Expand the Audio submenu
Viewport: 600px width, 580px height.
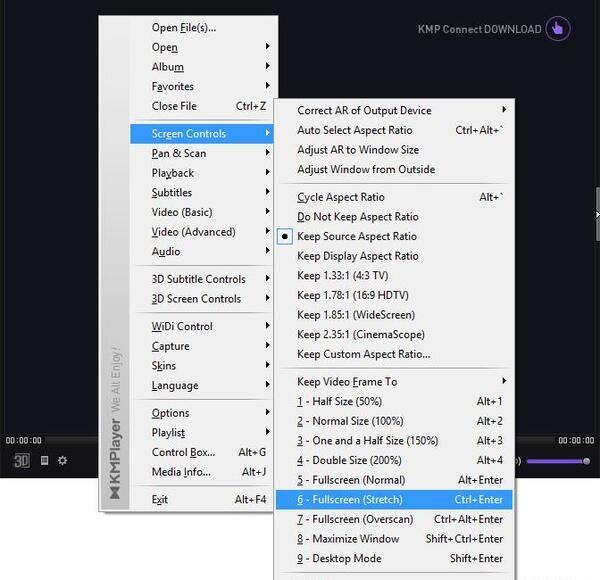pyautogui.click(x=202, y=252)
